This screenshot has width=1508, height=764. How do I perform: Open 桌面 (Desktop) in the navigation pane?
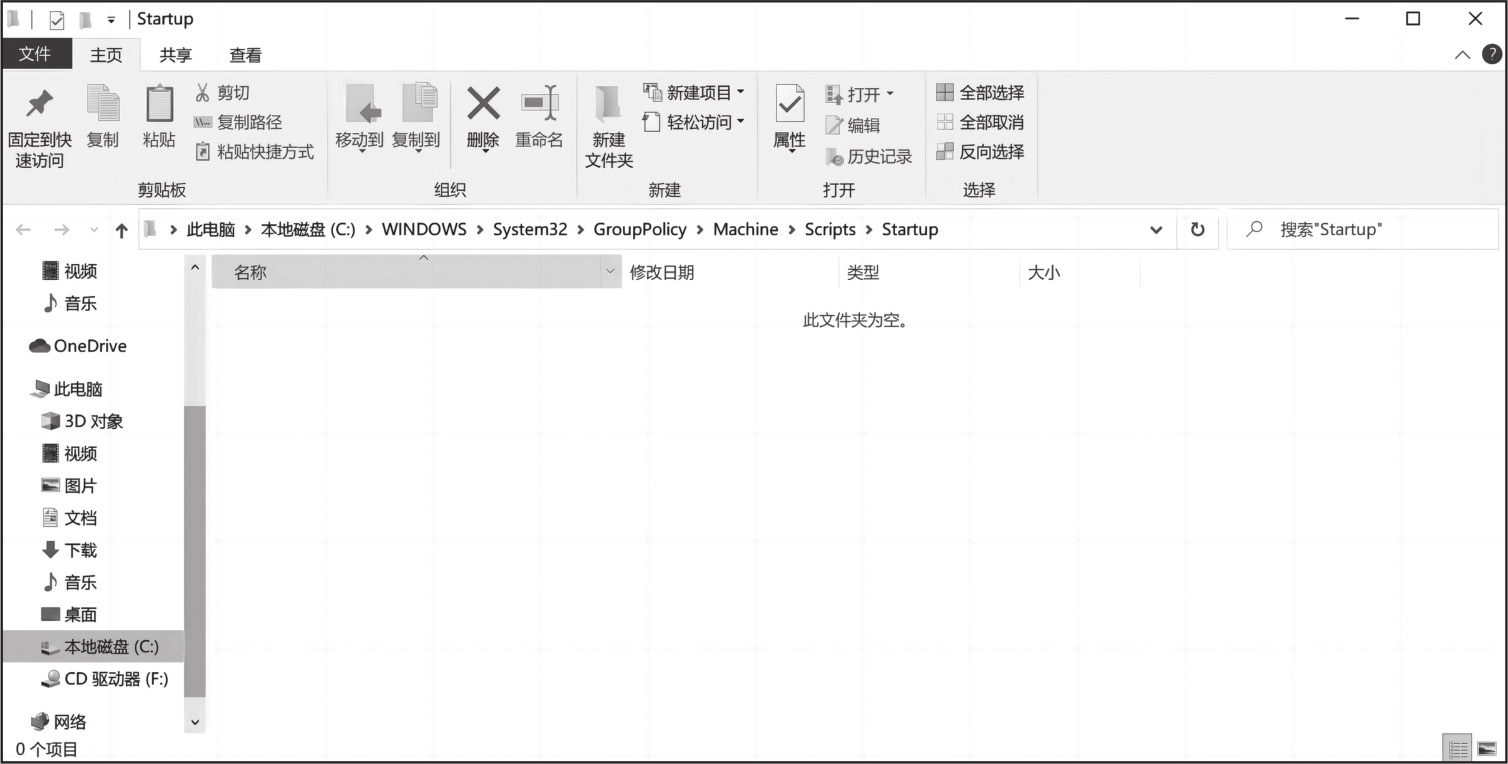pos(70,614)
